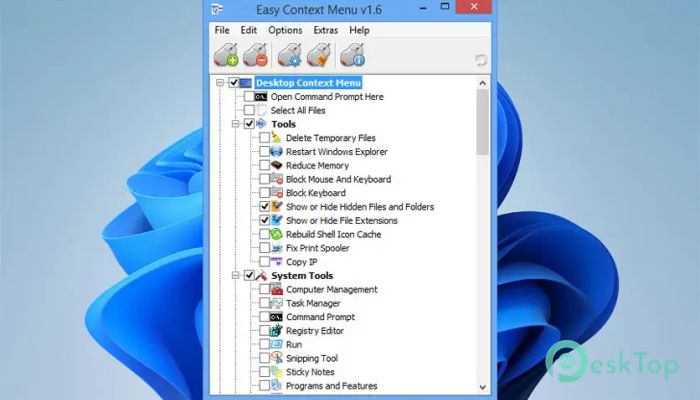
Task: Check the Copy IP checkbox
Action: (x=264, y=262)
